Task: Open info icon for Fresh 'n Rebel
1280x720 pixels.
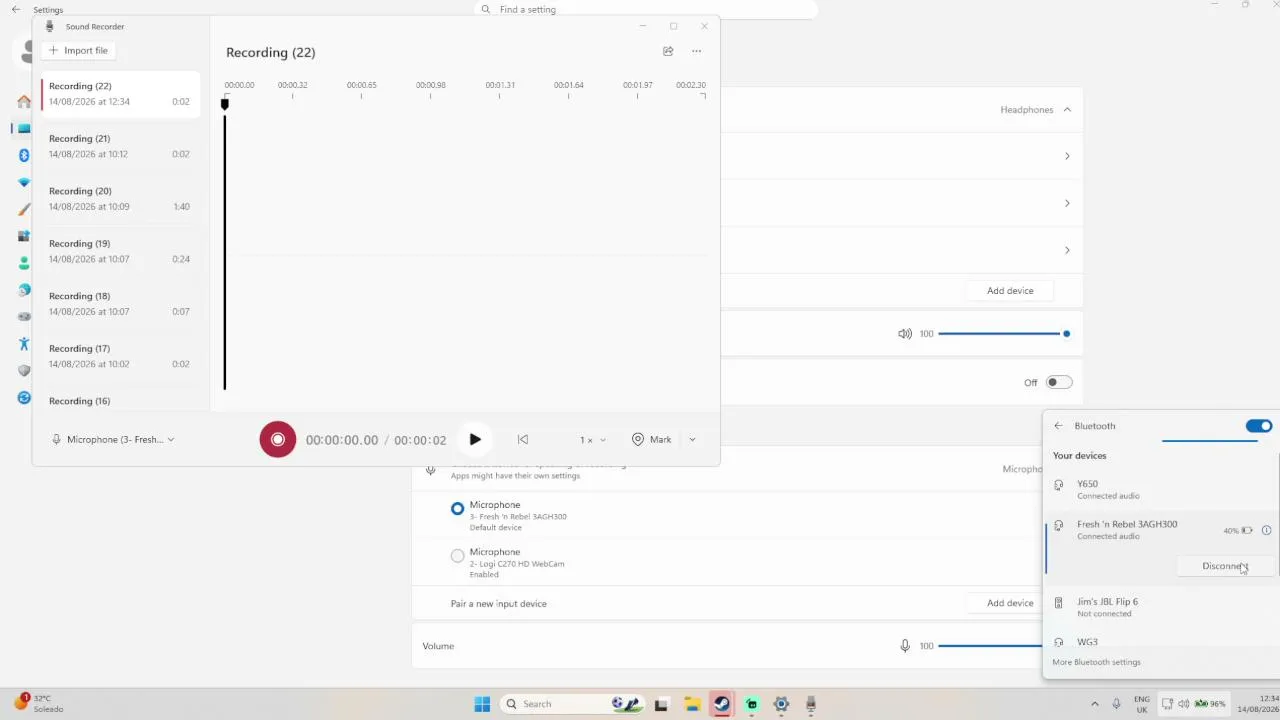Action: click(x=1266, y=530)
